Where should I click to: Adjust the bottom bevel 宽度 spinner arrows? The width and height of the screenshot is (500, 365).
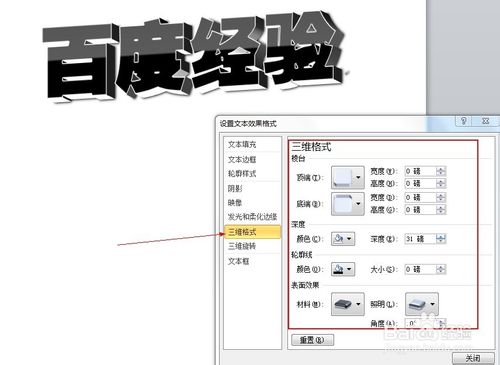(441, 198)
